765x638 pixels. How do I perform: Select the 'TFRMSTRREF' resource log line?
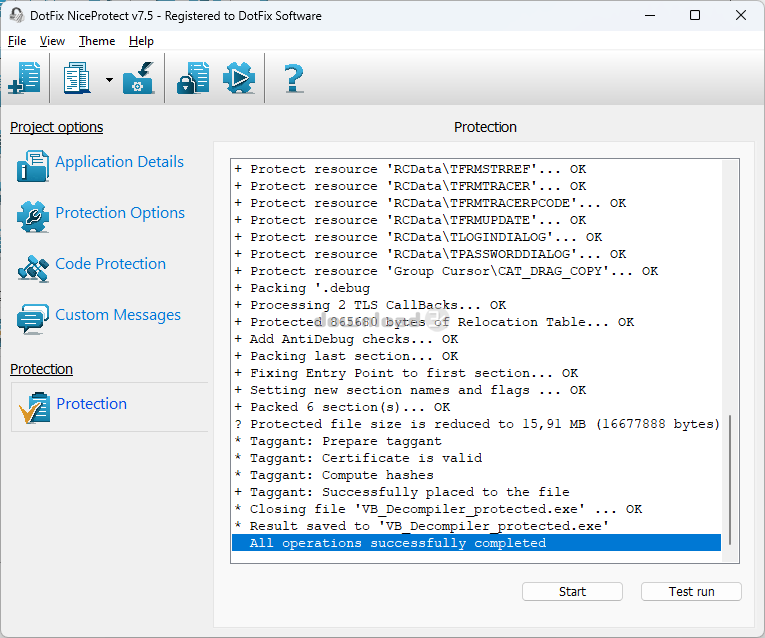click(x=476, y=169)
